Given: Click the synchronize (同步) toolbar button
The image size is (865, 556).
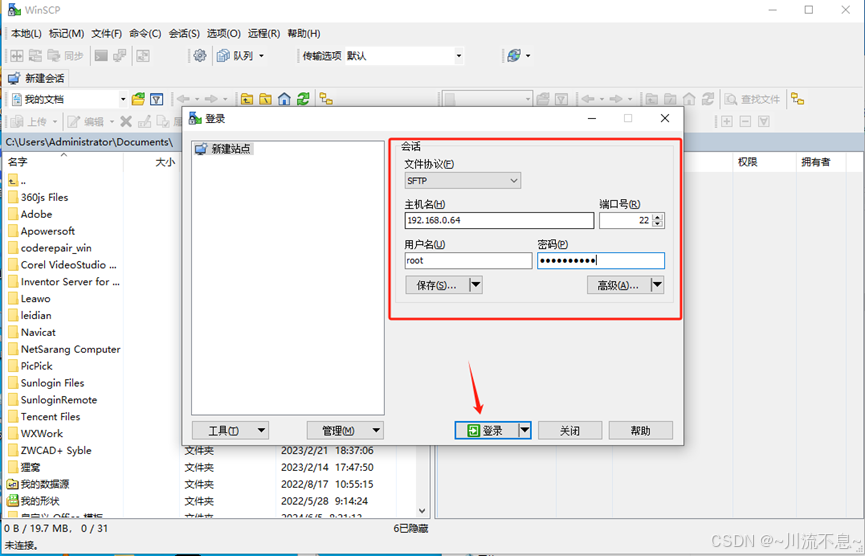Looking at the screenshot, I should (65, 55).
